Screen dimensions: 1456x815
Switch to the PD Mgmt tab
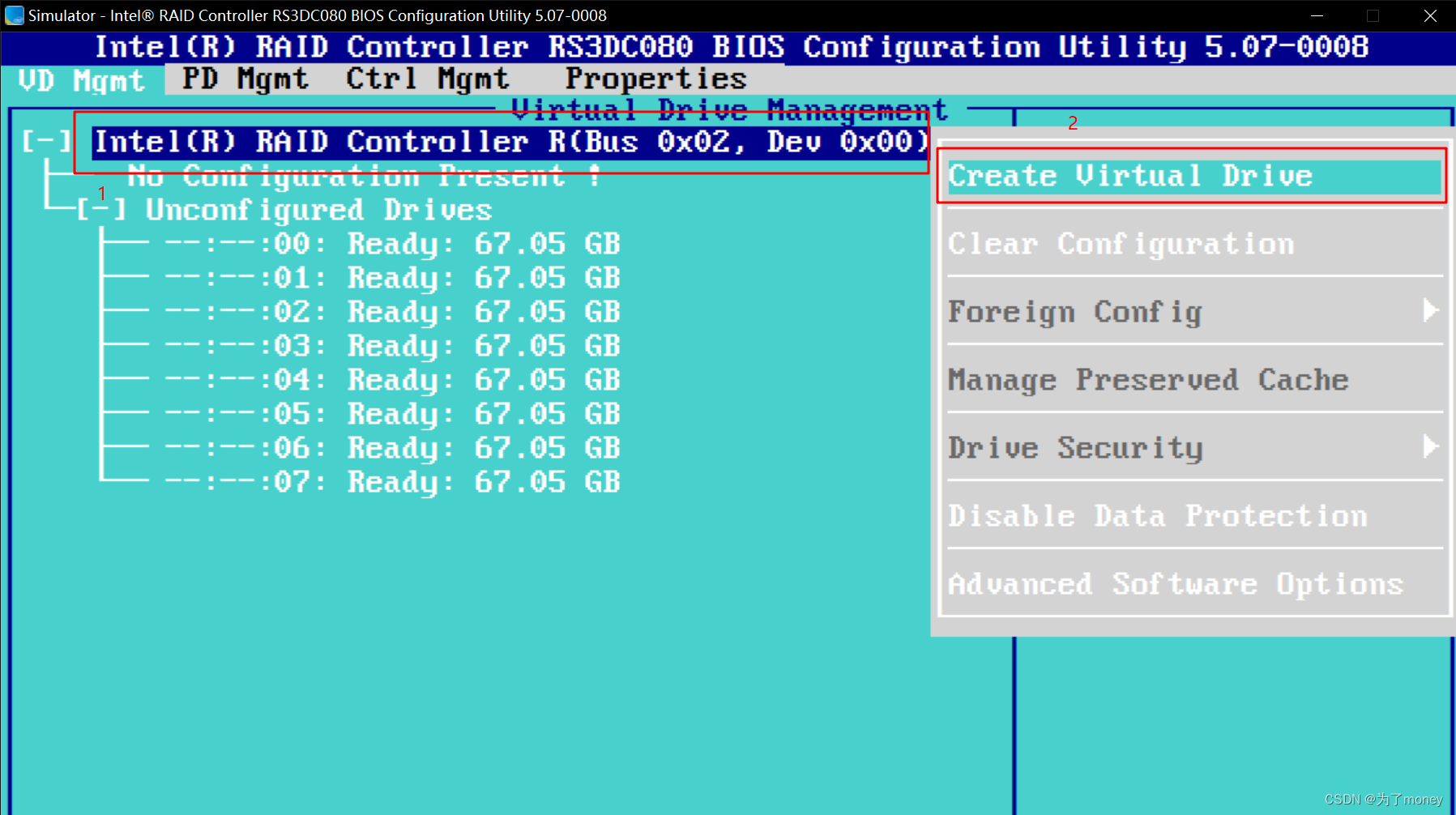(245, 78)
